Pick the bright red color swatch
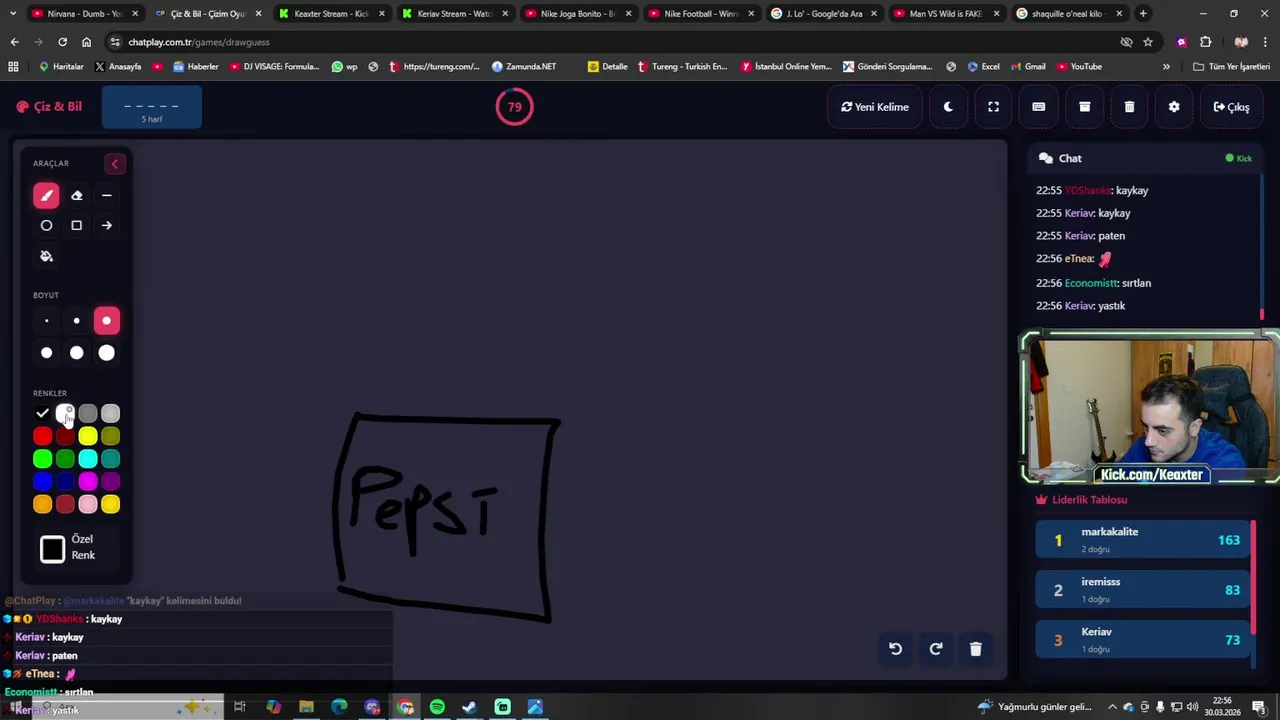Screen dimensions: 1280x720 pos(42,436)
